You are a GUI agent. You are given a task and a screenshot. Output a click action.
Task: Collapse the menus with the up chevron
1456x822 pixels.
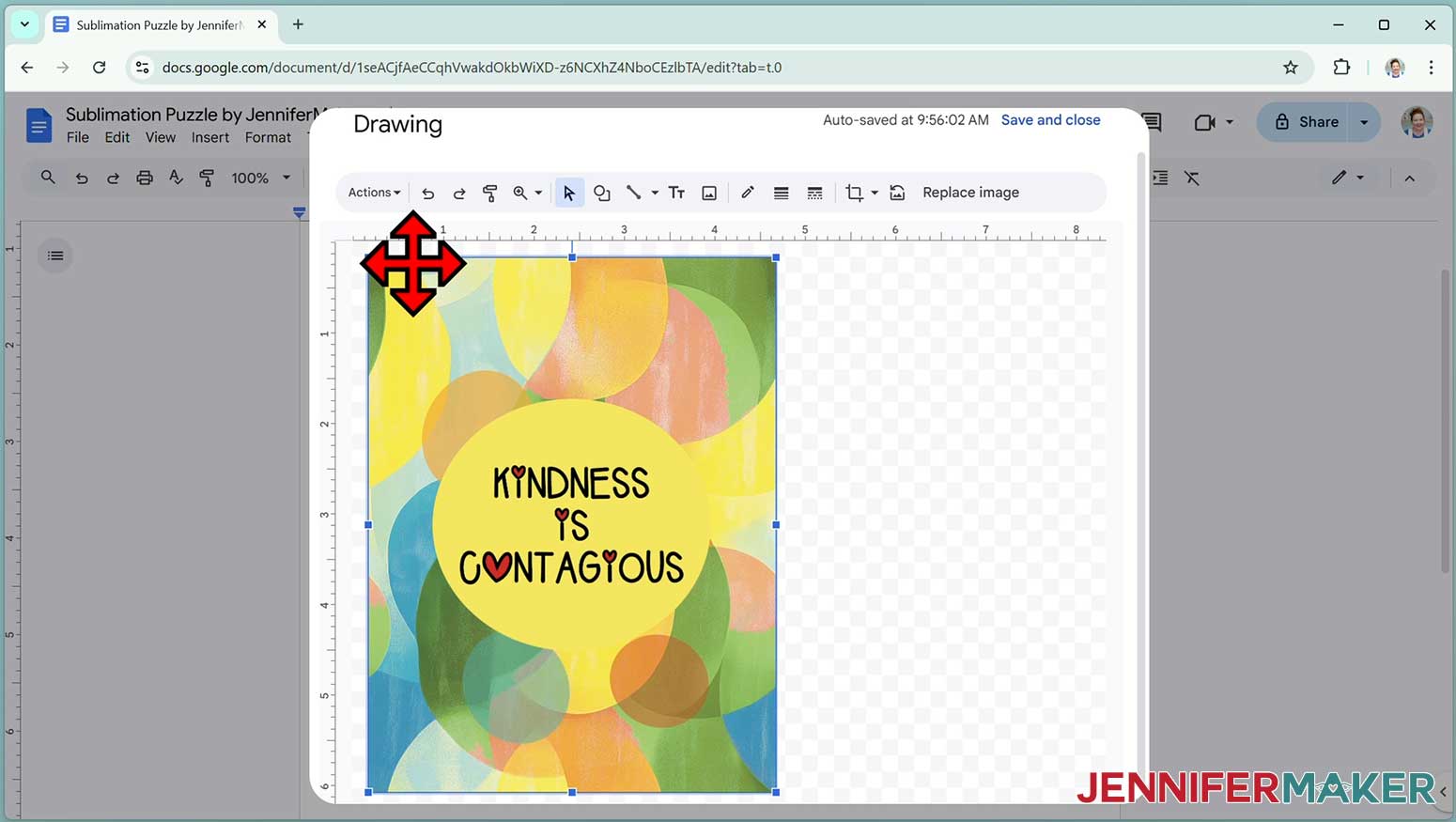point(1410,178)
